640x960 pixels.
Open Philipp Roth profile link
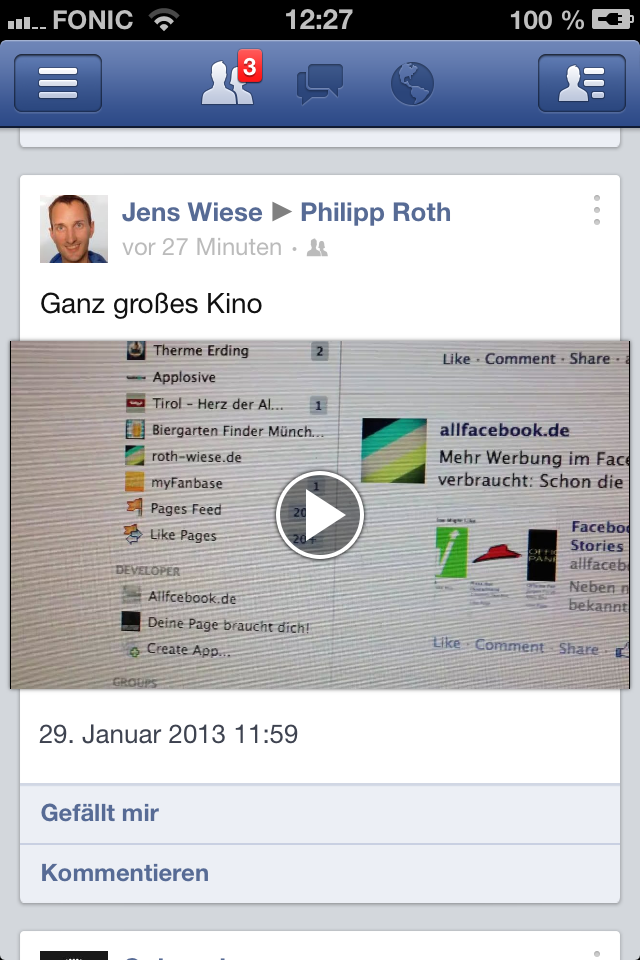[375, 212]
